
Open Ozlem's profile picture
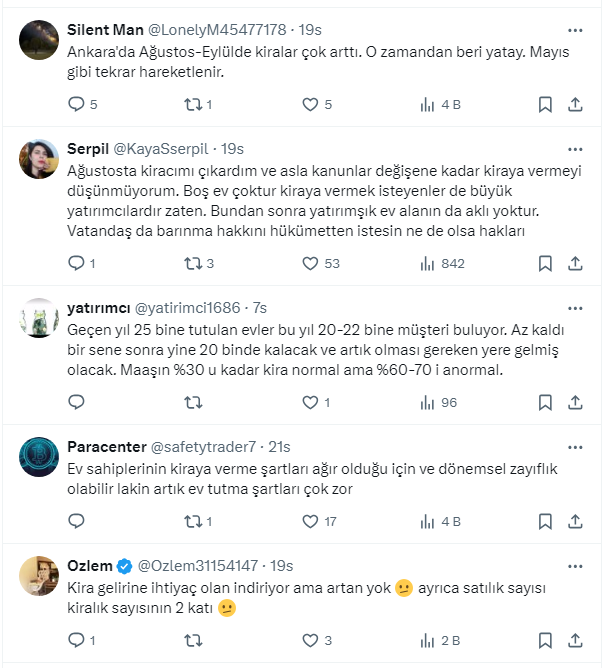tap(38, 574)
